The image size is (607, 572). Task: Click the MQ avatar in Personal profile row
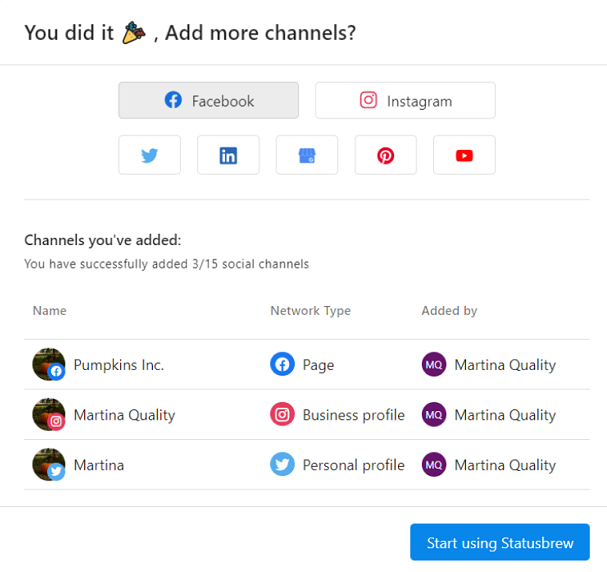(x=434, y=464)
